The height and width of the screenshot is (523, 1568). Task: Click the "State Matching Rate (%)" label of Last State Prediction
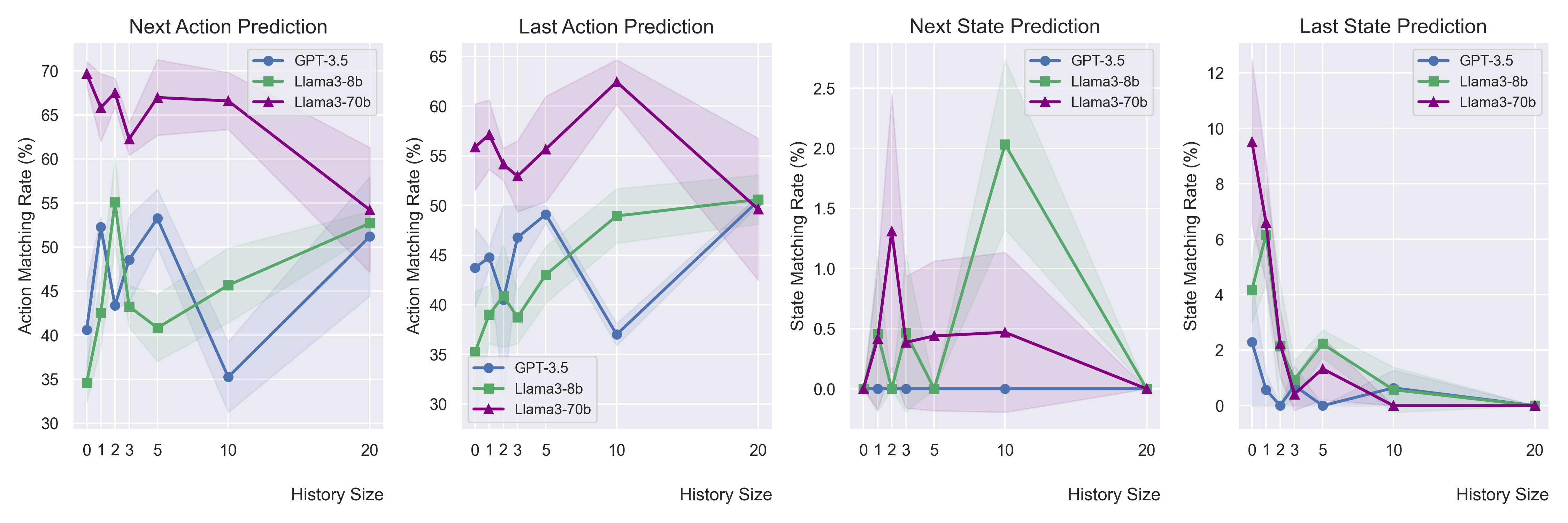click(x=1191, y=236)
